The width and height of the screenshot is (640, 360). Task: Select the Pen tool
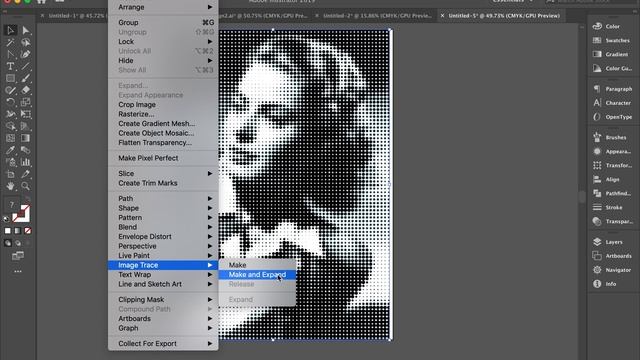(11, 54)
